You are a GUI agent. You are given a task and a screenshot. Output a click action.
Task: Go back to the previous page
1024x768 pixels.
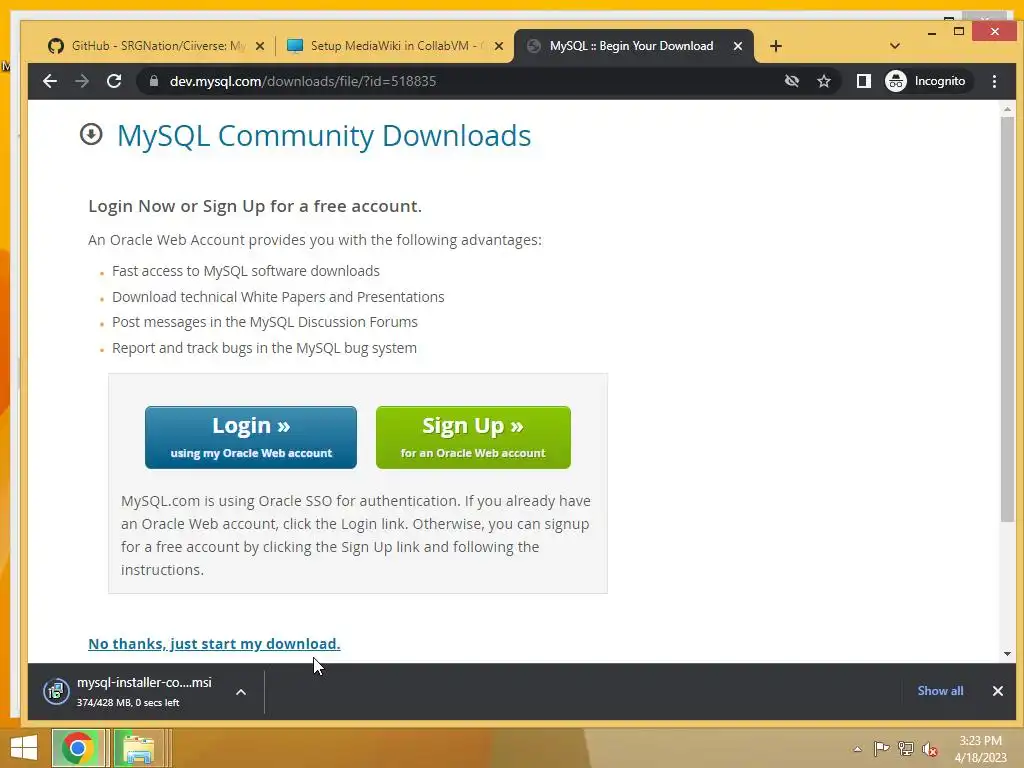[x=50, y=81]
